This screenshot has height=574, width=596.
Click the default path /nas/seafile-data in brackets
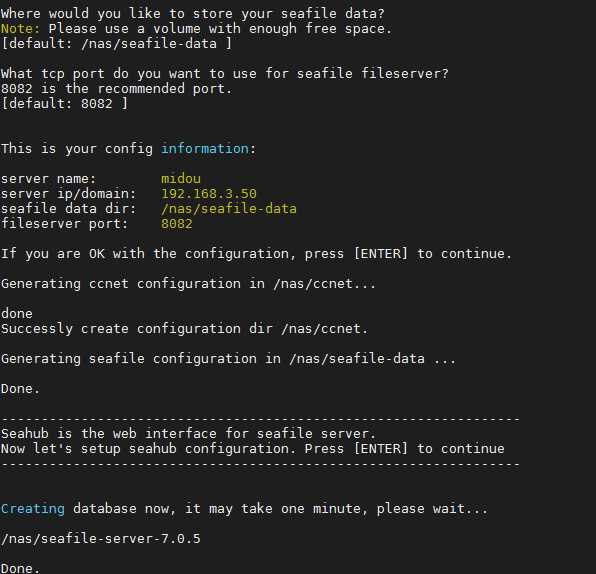click(x=149, y=44)
